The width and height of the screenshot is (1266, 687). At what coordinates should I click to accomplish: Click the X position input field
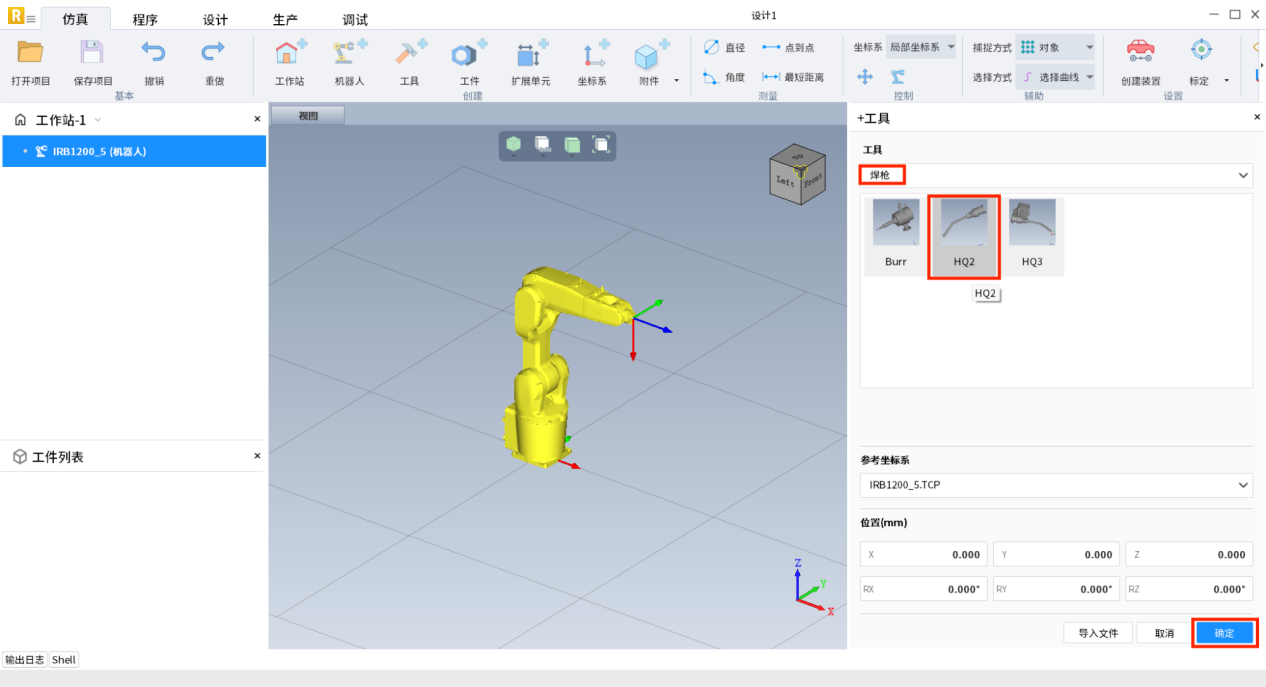[x=924, y=555]
